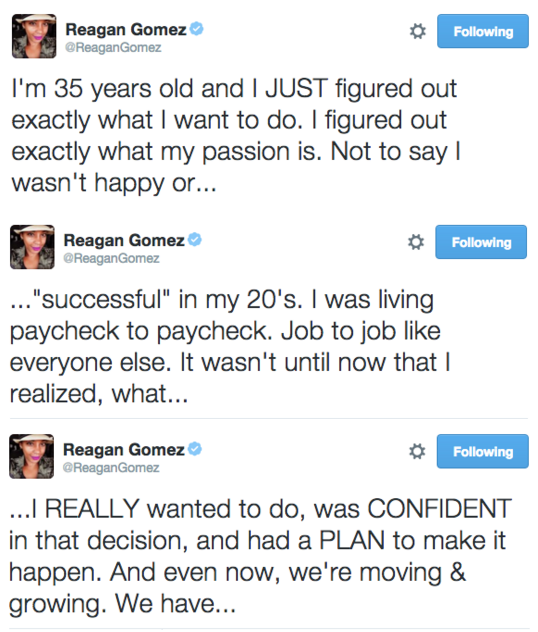Screen dimensions: 538x632
Task: Open gear menu on the "I REALLY wanted" tweet
Action: [x=417, y=451]
